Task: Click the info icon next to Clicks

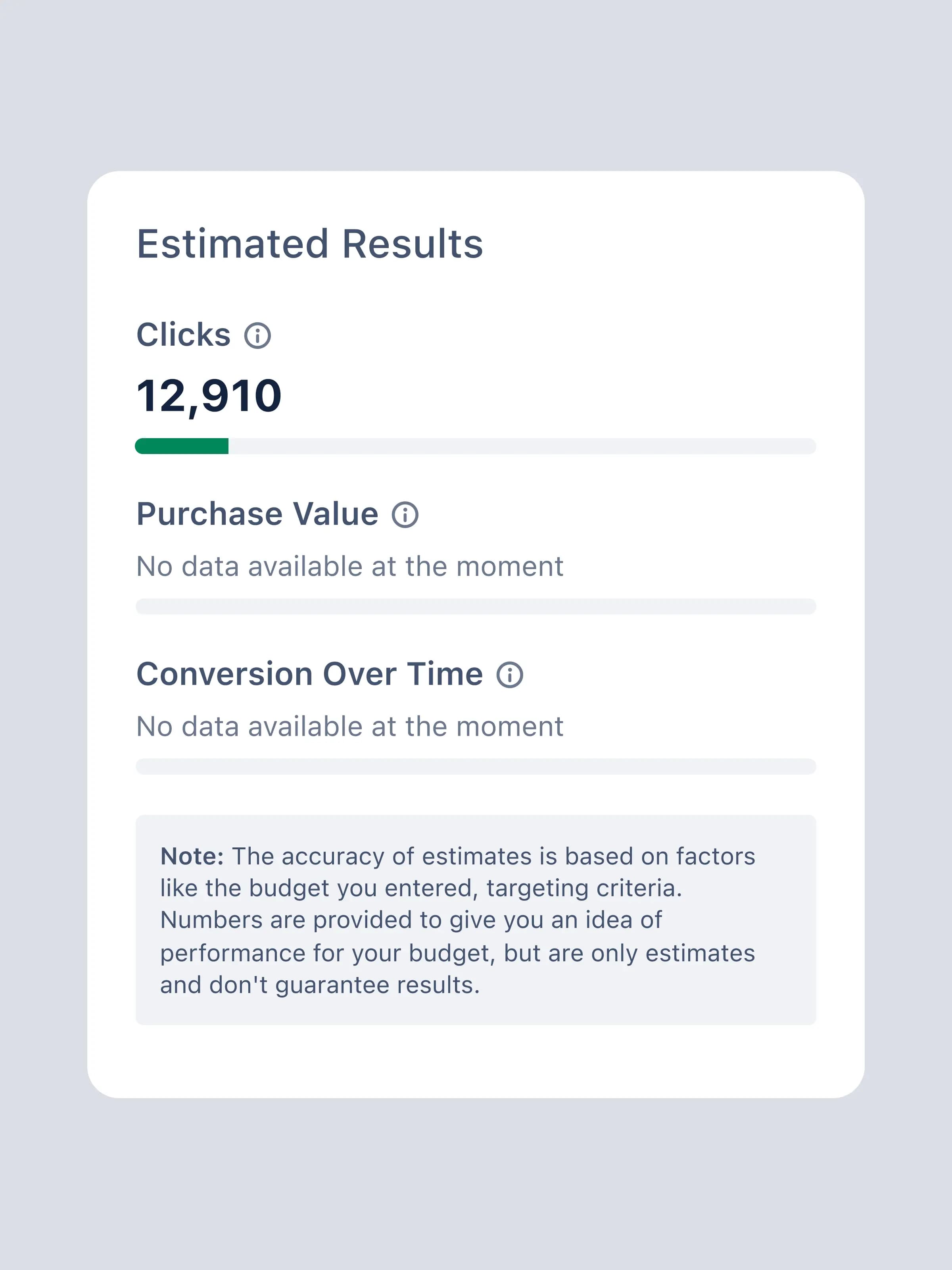Action: point(257,336)
